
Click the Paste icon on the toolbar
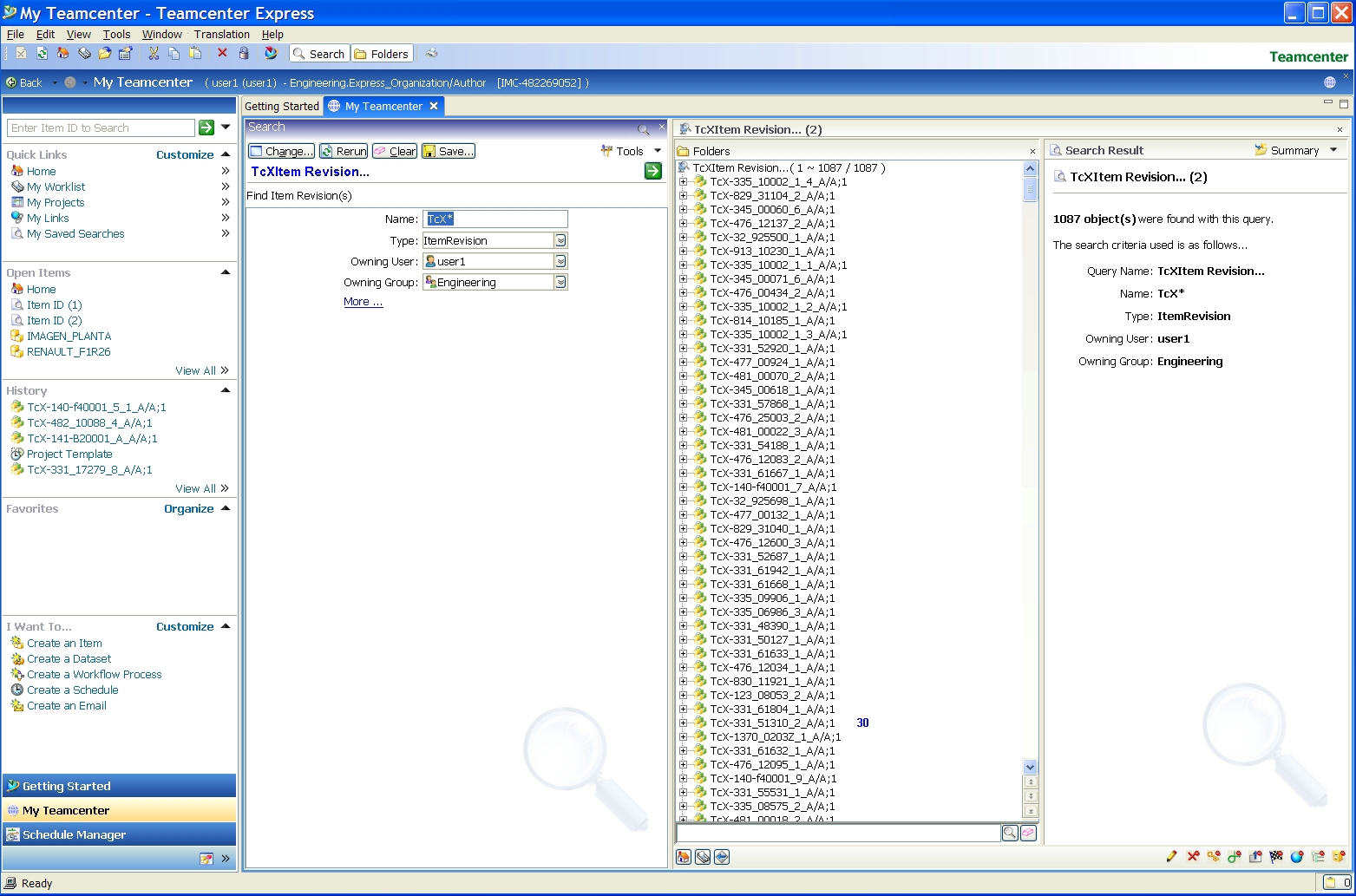point(196,53)
